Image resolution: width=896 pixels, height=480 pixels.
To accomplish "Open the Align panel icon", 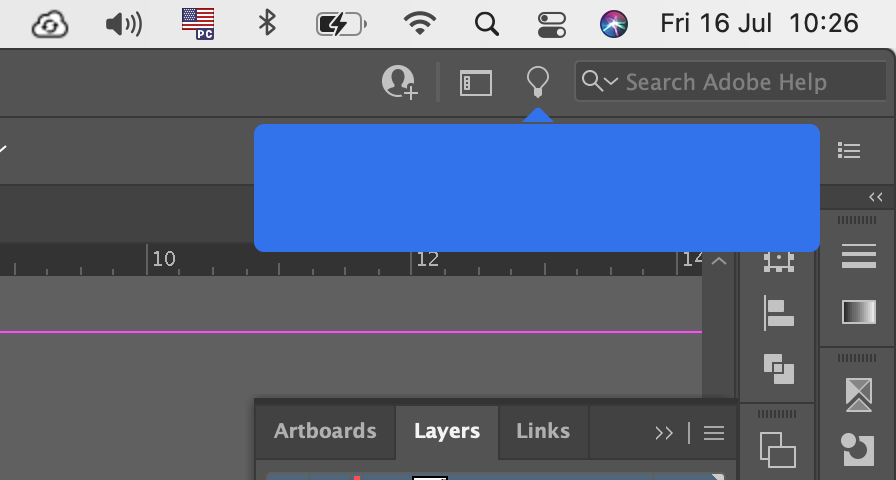I will pos(778,313).
